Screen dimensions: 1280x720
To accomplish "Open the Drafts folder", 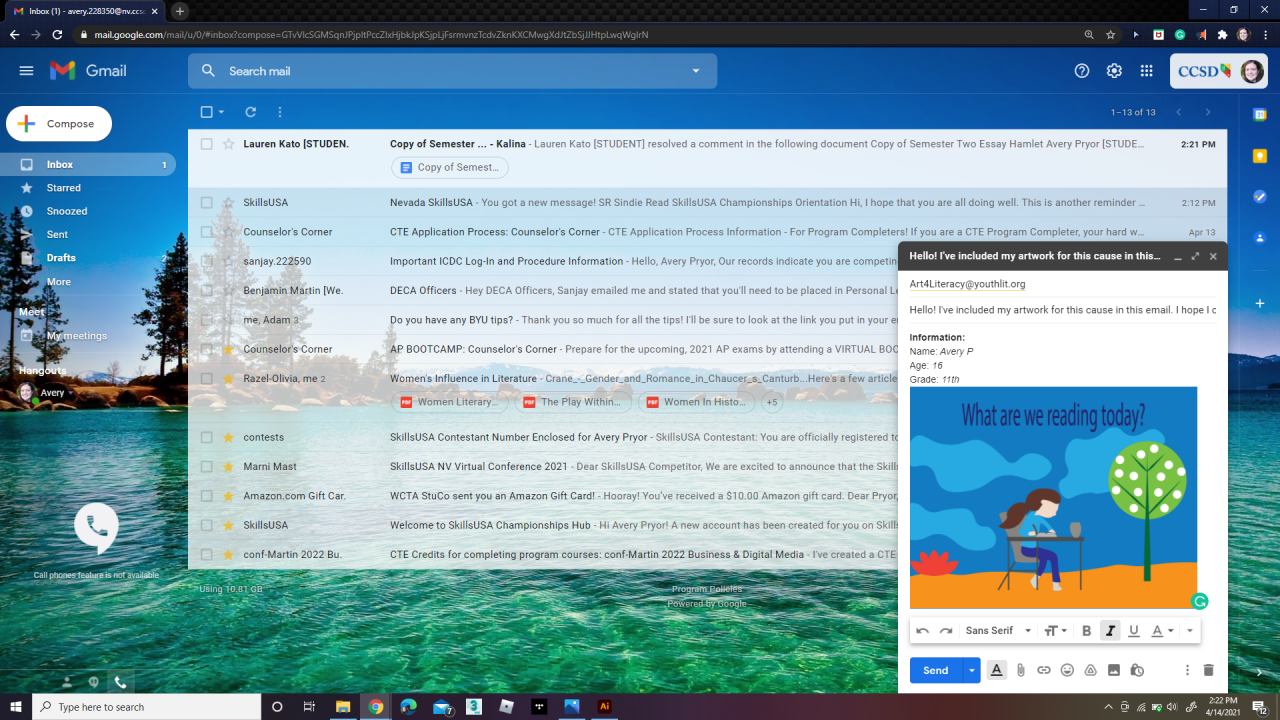I will pos(60,258).
